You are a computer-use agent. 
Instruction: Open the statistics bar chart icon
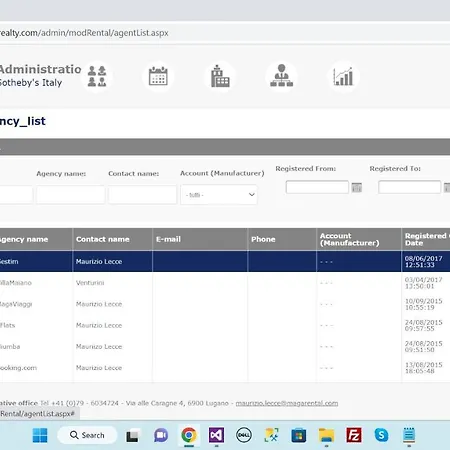(x=343, y=76)
